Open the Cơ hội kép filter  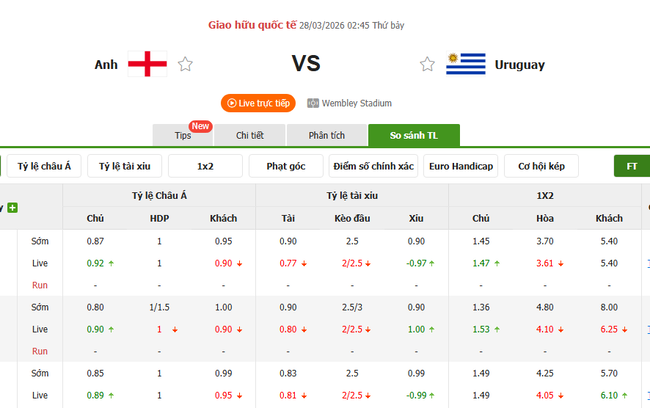[541, 166]
